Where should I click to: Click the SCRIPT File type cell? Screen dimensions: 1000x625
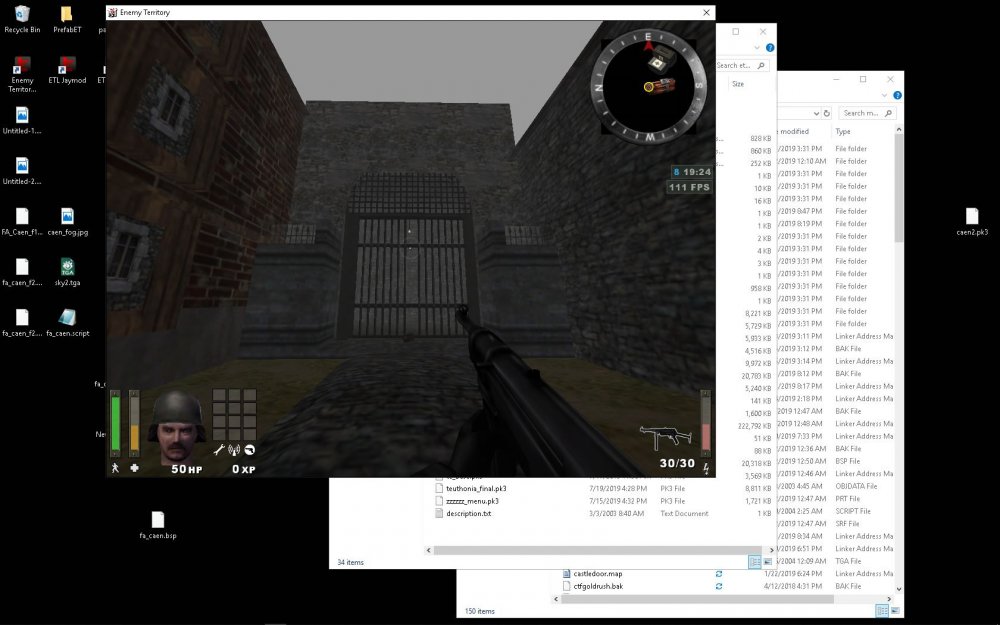tap(853, 511)
